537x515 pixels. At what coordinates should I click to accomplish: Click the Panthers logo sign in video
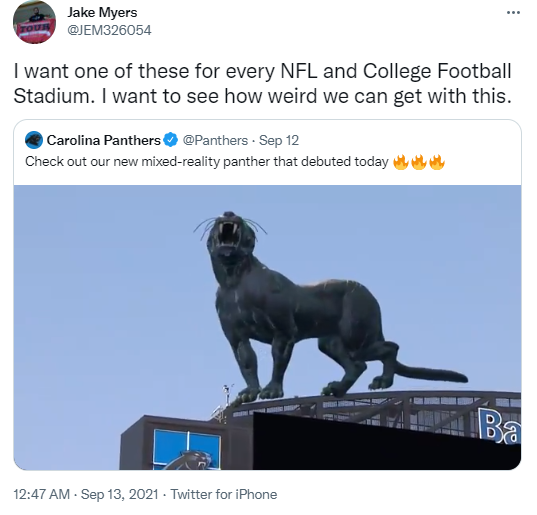tap(187, 449)
